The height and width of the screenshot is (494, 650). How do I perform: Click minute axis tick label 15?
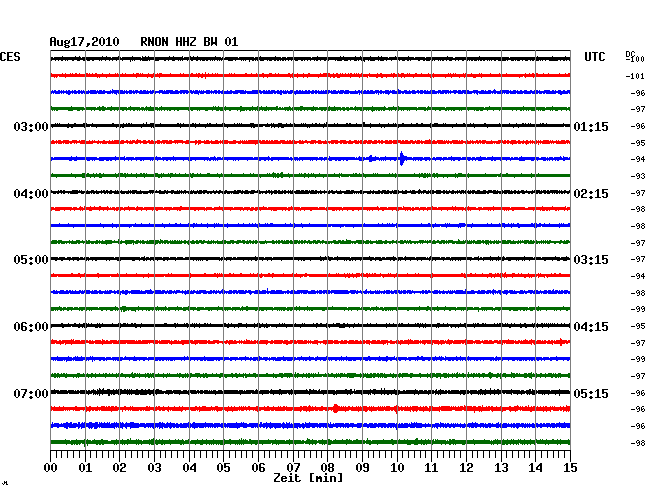click(x=570, y=468)
